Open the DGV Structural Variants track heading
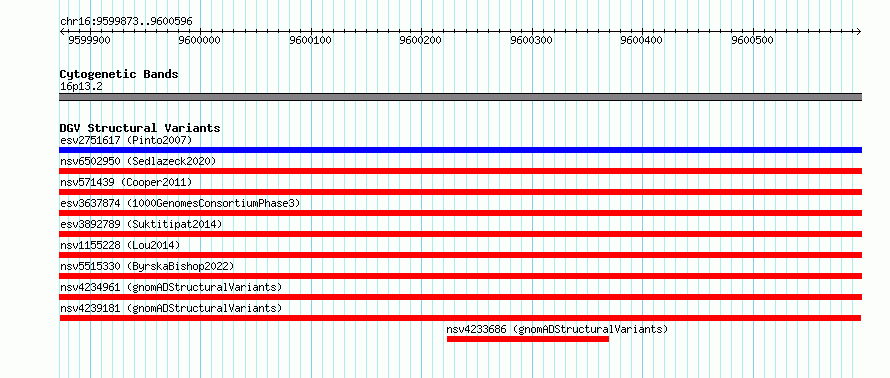This screenshot has height=378, width=890. click(140, 128)
